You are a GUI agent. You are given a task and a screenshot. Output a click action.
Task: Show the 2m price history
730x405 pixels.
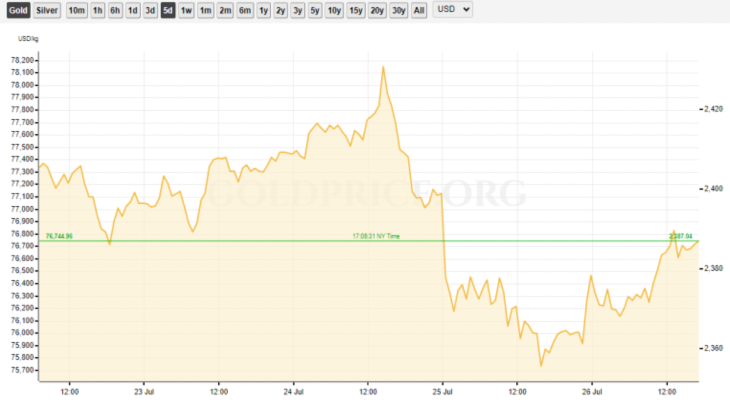(225, 10)
